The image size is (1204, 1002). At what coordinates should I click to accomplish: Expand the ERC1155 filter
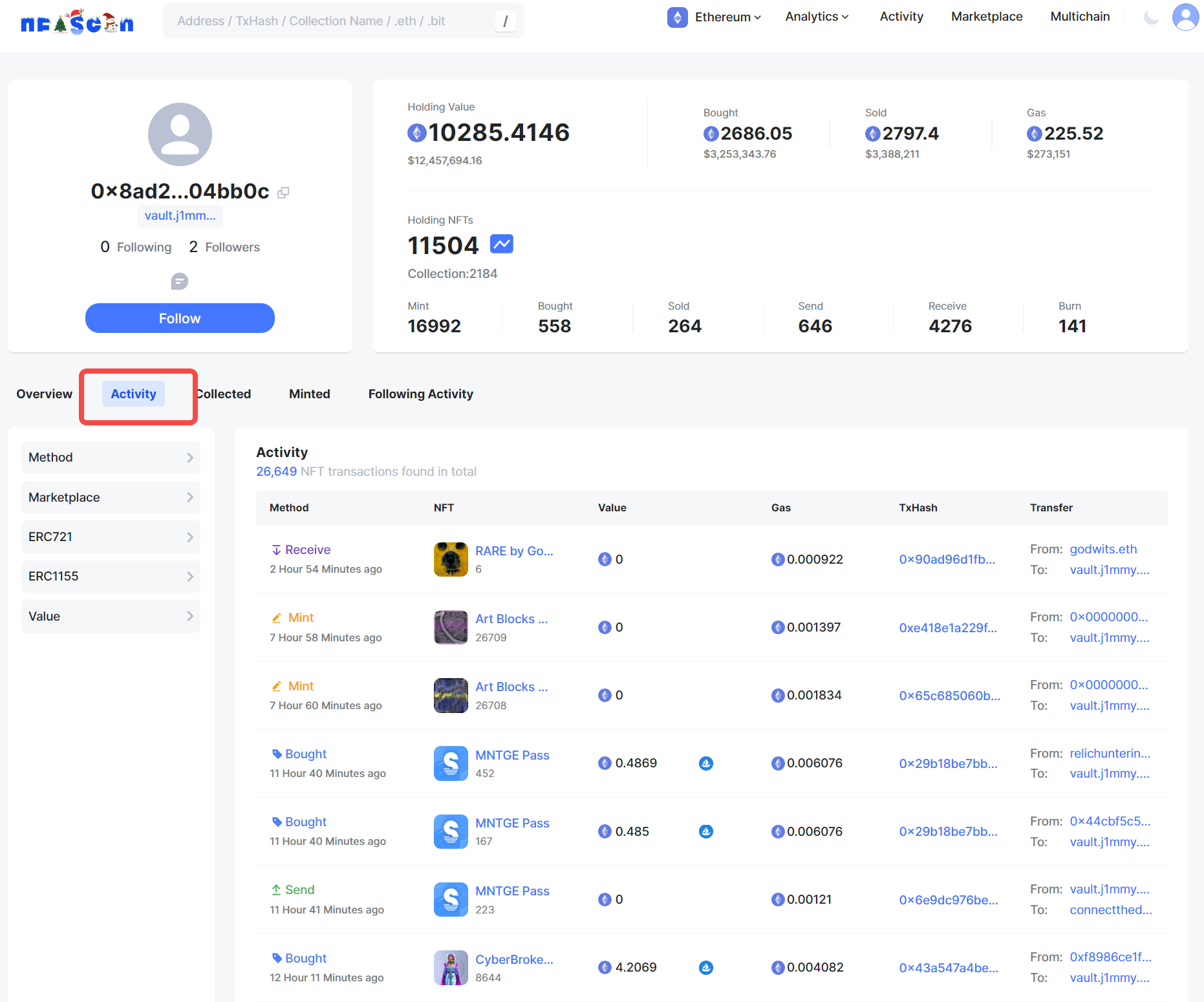(x=111, y=577)
